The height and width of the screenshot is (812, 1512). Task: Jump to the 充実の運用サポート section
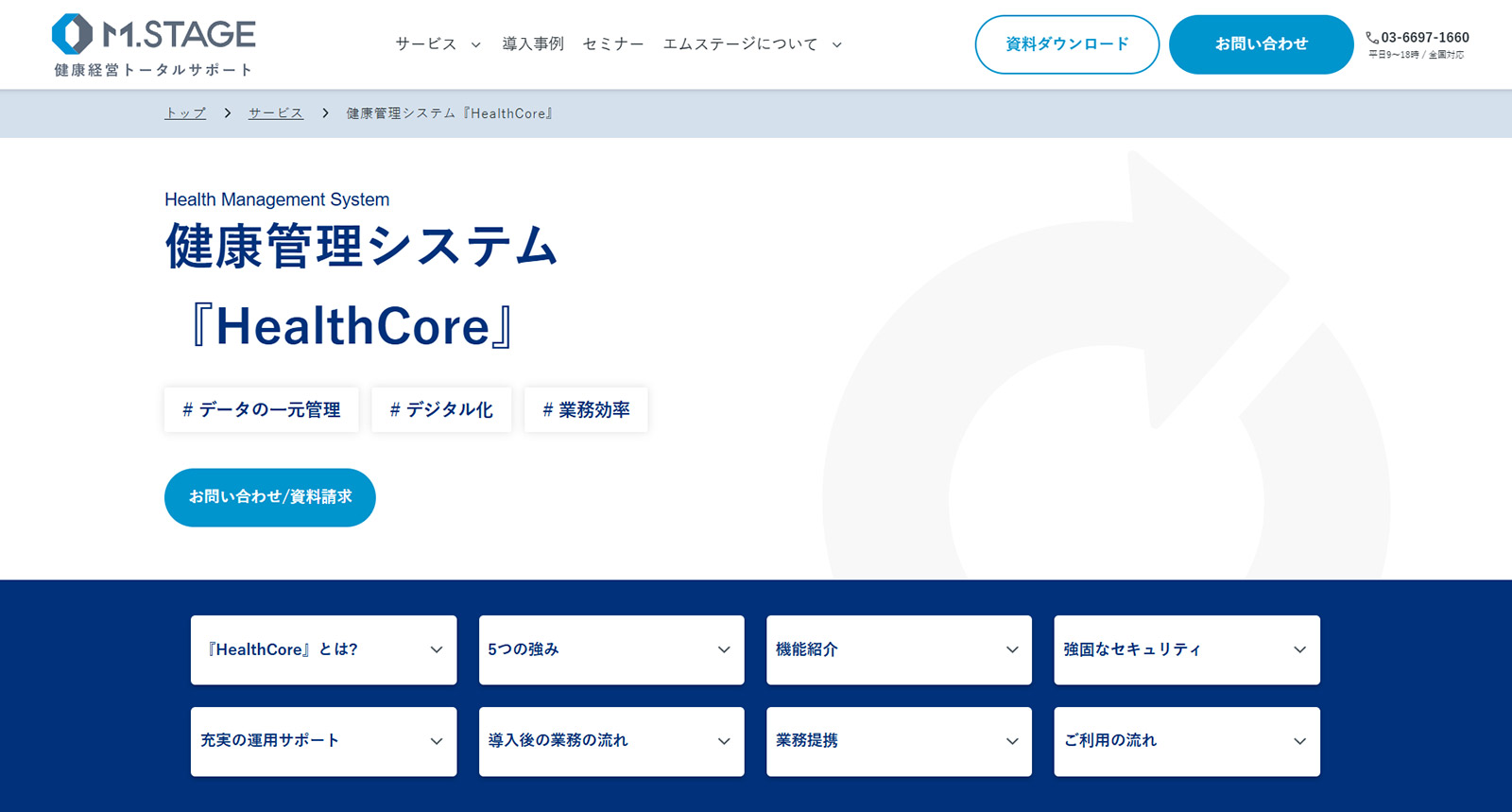(323, 742)
